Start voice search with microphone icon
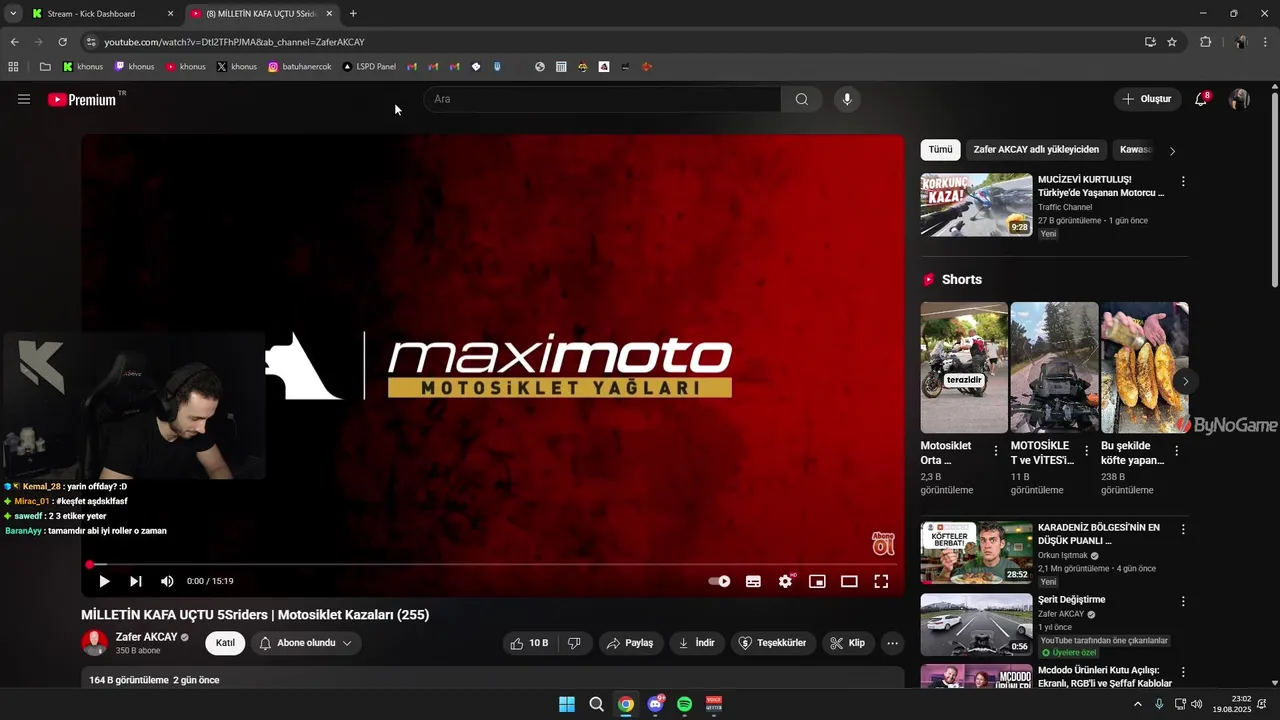The image size is (1280, 720). pos(847,99)
